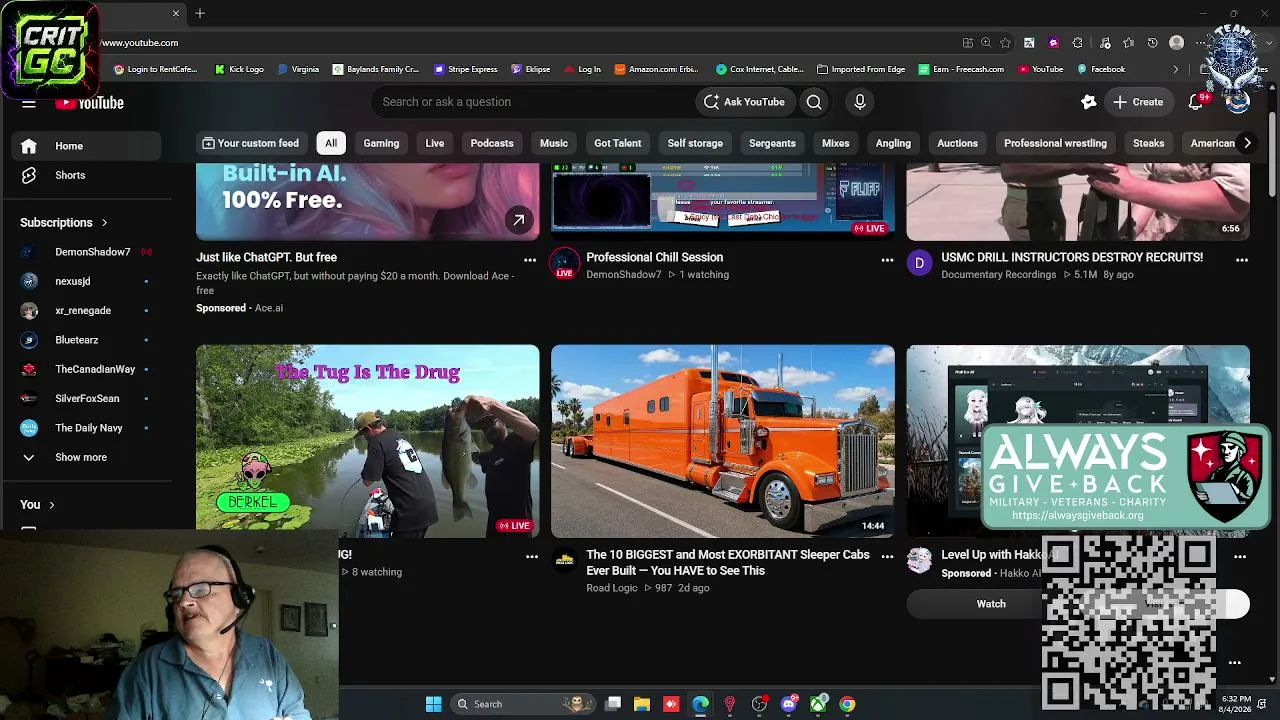Screen dimensions: 1280x720
Task: Open The Daily Navy subscription
Action: tap(86, 428)
